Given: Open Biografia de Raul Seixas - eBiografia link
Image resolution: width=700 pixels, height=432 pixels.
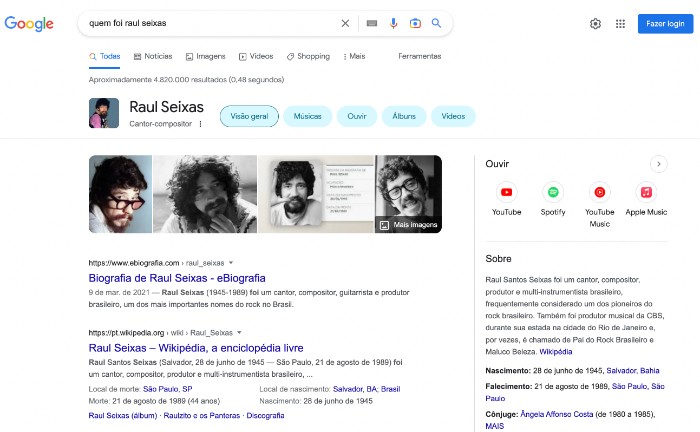Looking at the screenshot, I should click(x=177, y=278).
